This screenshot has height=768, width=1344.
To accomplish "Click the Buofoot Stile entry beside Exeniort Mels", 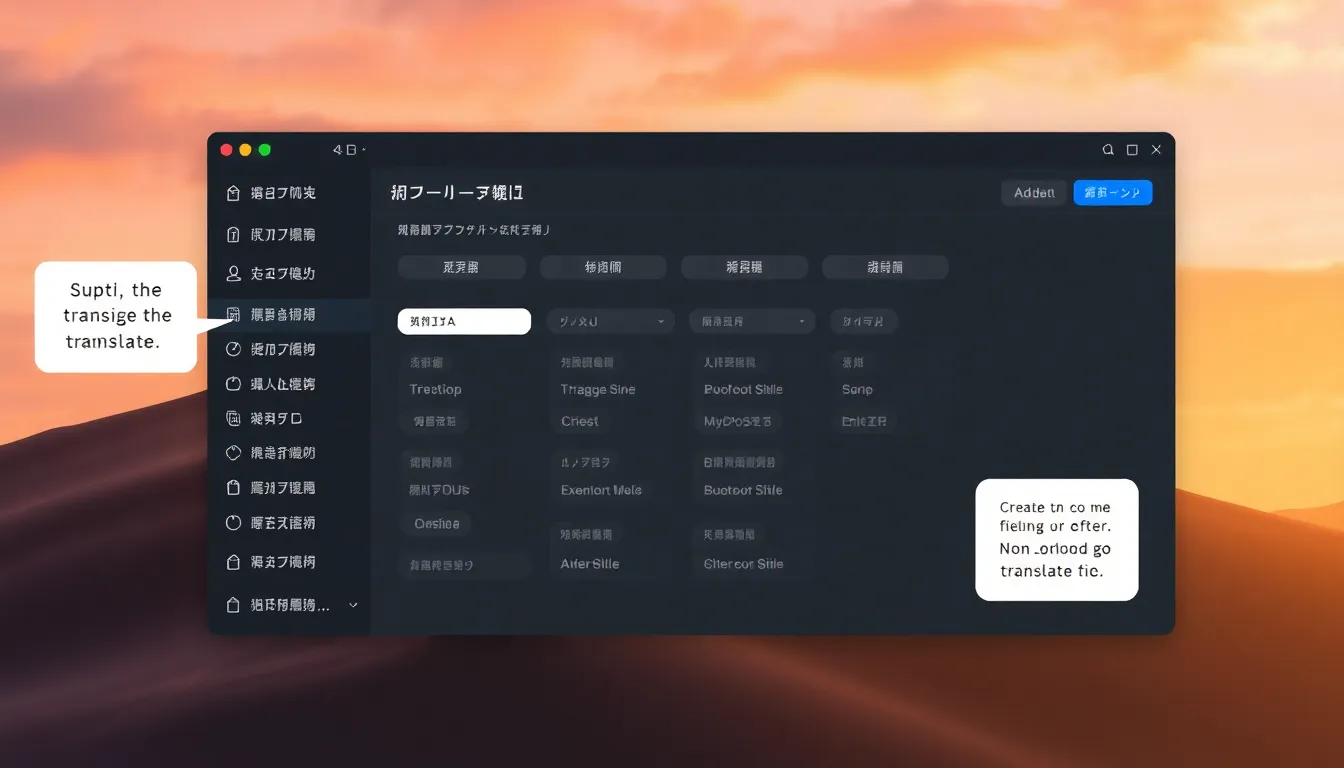I will tap(743, 491).
